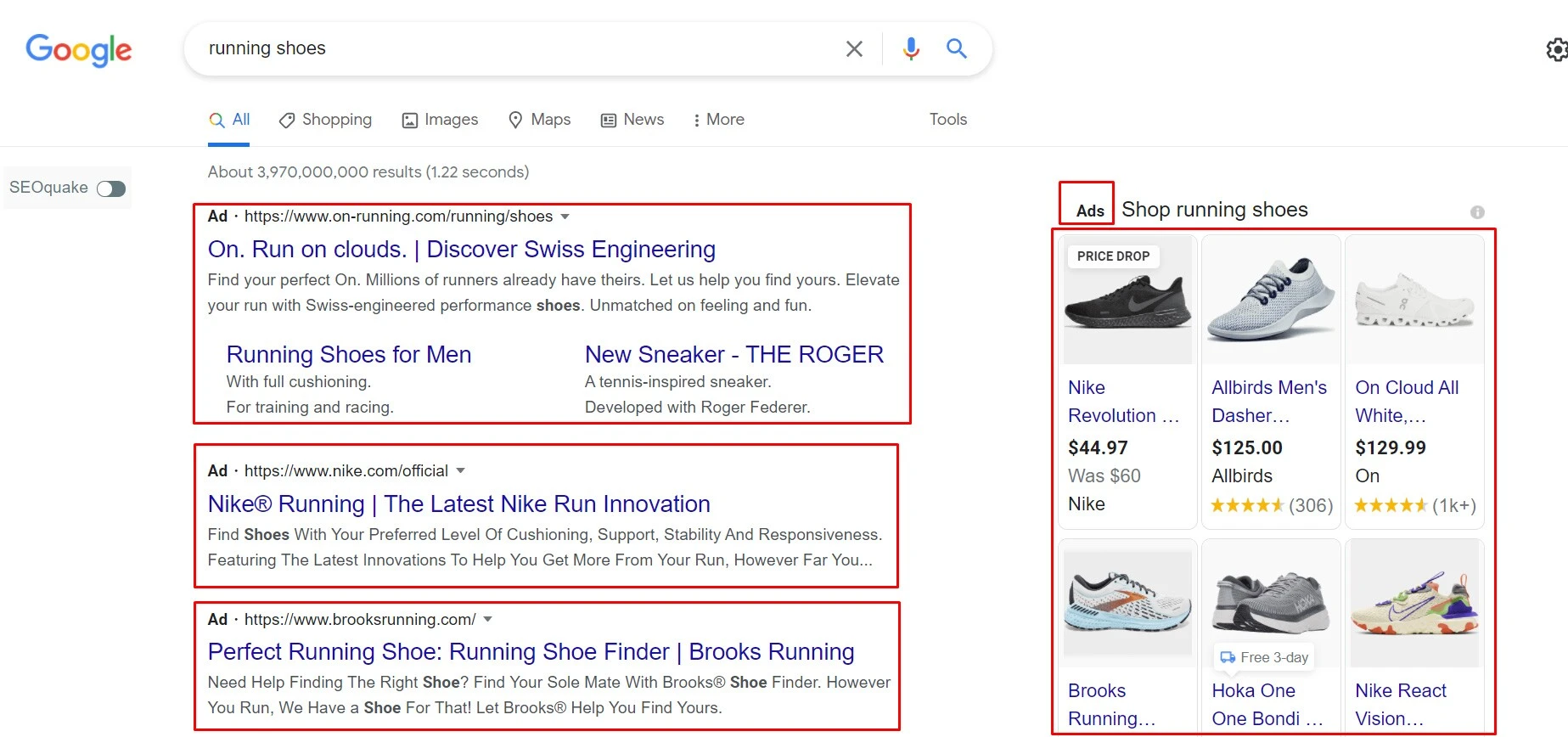
Task: Open the Tools menu
Action: [x=948, y=120]
